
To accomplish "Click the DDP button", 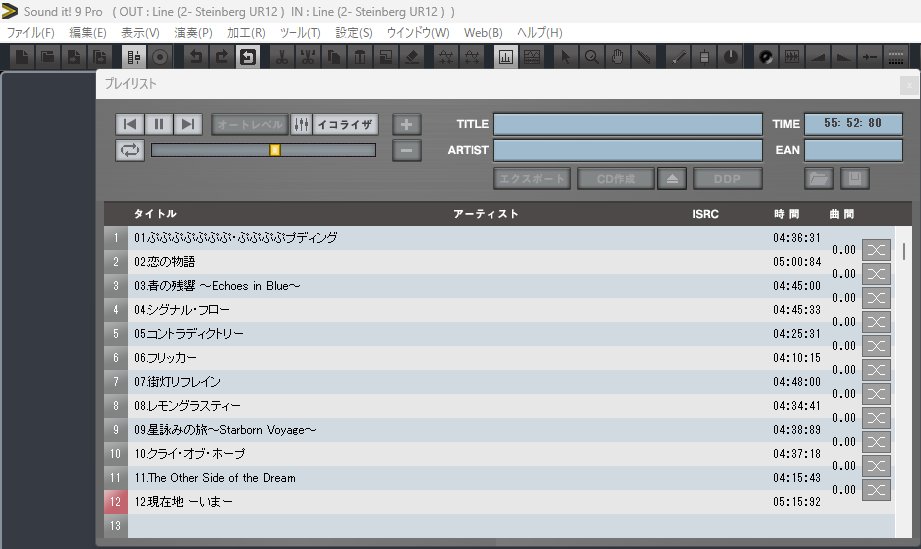I will pos(728,178).
